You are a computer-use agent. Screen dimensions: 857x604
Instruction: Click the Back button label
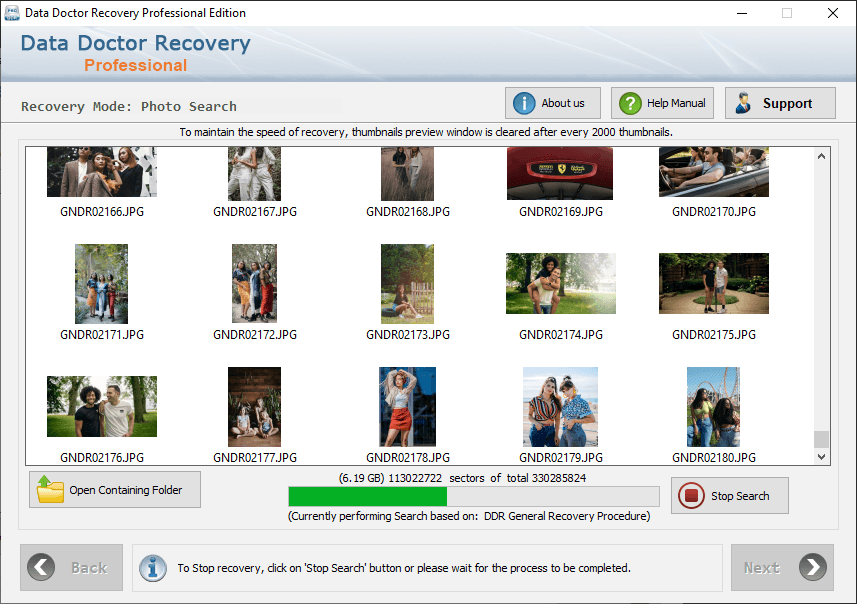[x=89, y=568]
